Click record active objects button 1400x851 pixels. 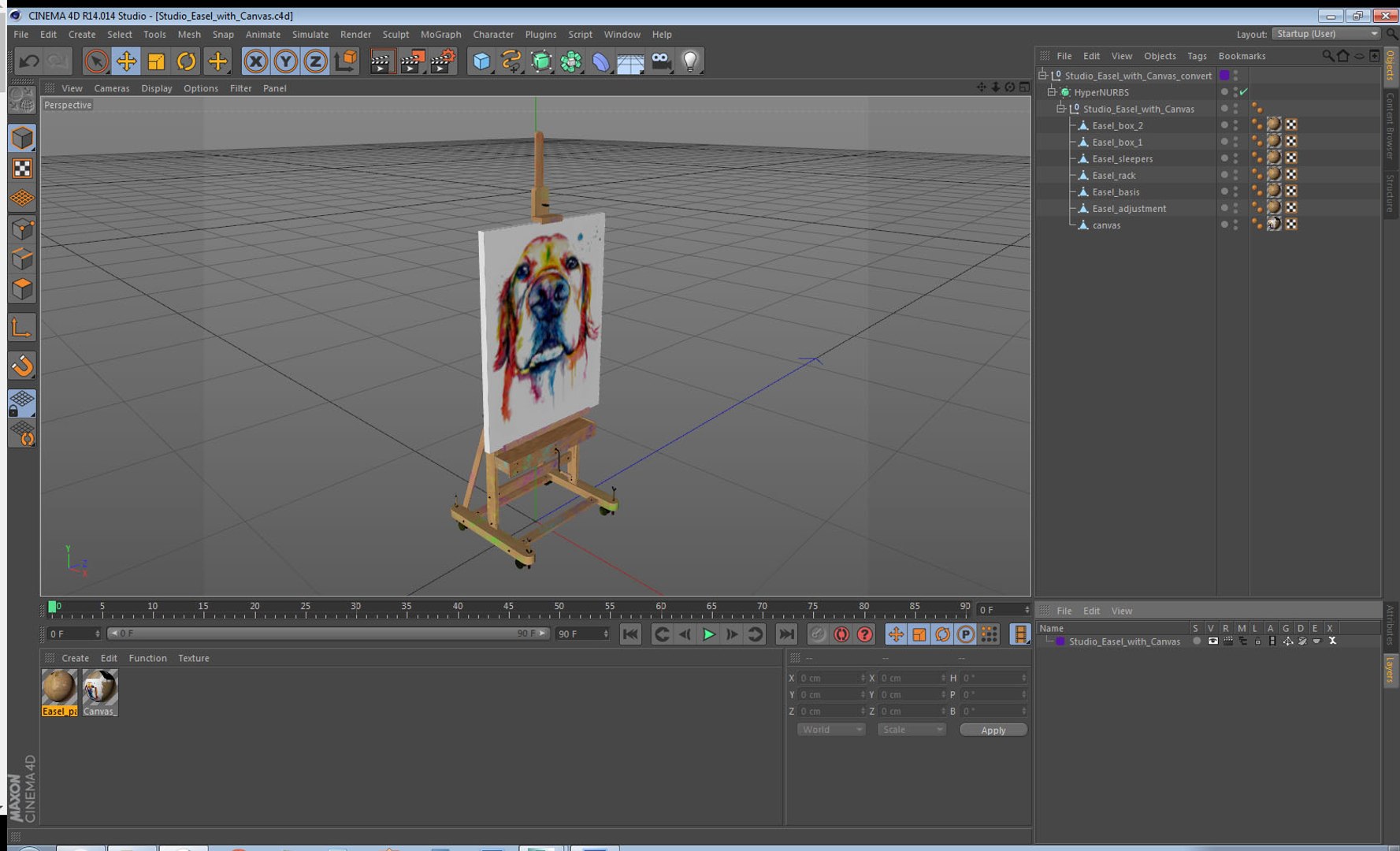pyautogui.click(x=818, y=634)
